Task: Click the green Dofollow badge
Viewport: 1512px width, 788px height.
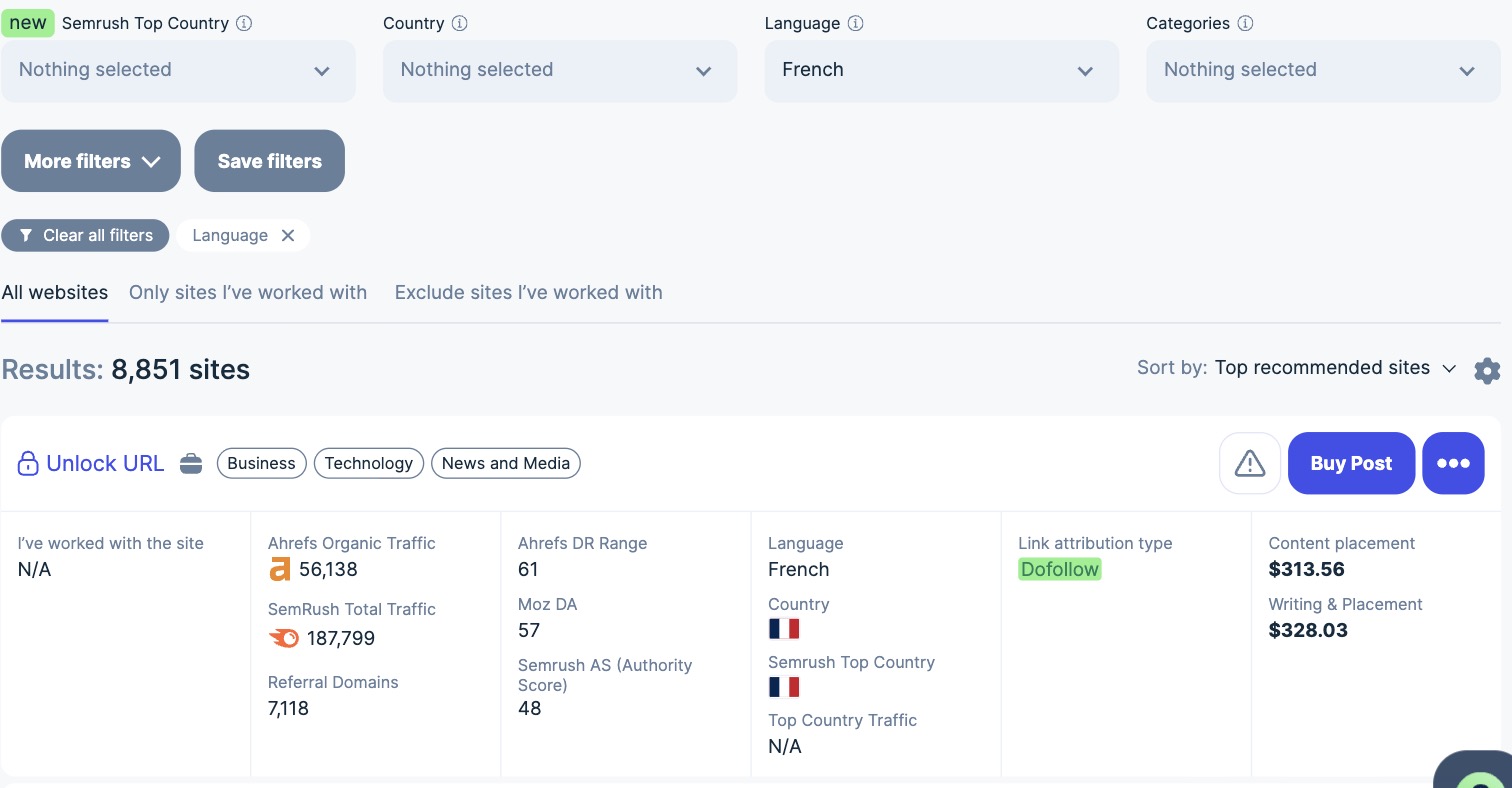Action: coord(1060,570)
